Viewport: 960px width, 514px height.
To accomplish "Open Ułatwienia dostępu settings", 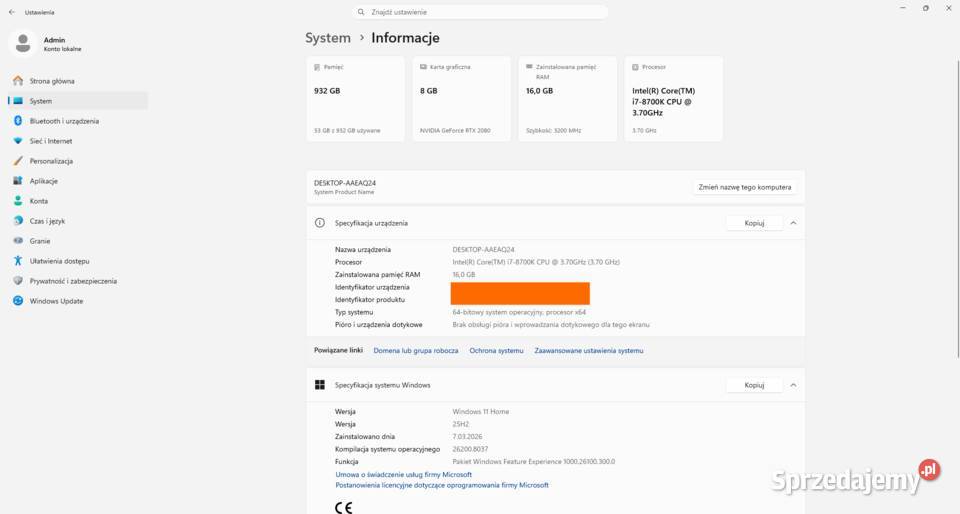I will tap(78, 261).
